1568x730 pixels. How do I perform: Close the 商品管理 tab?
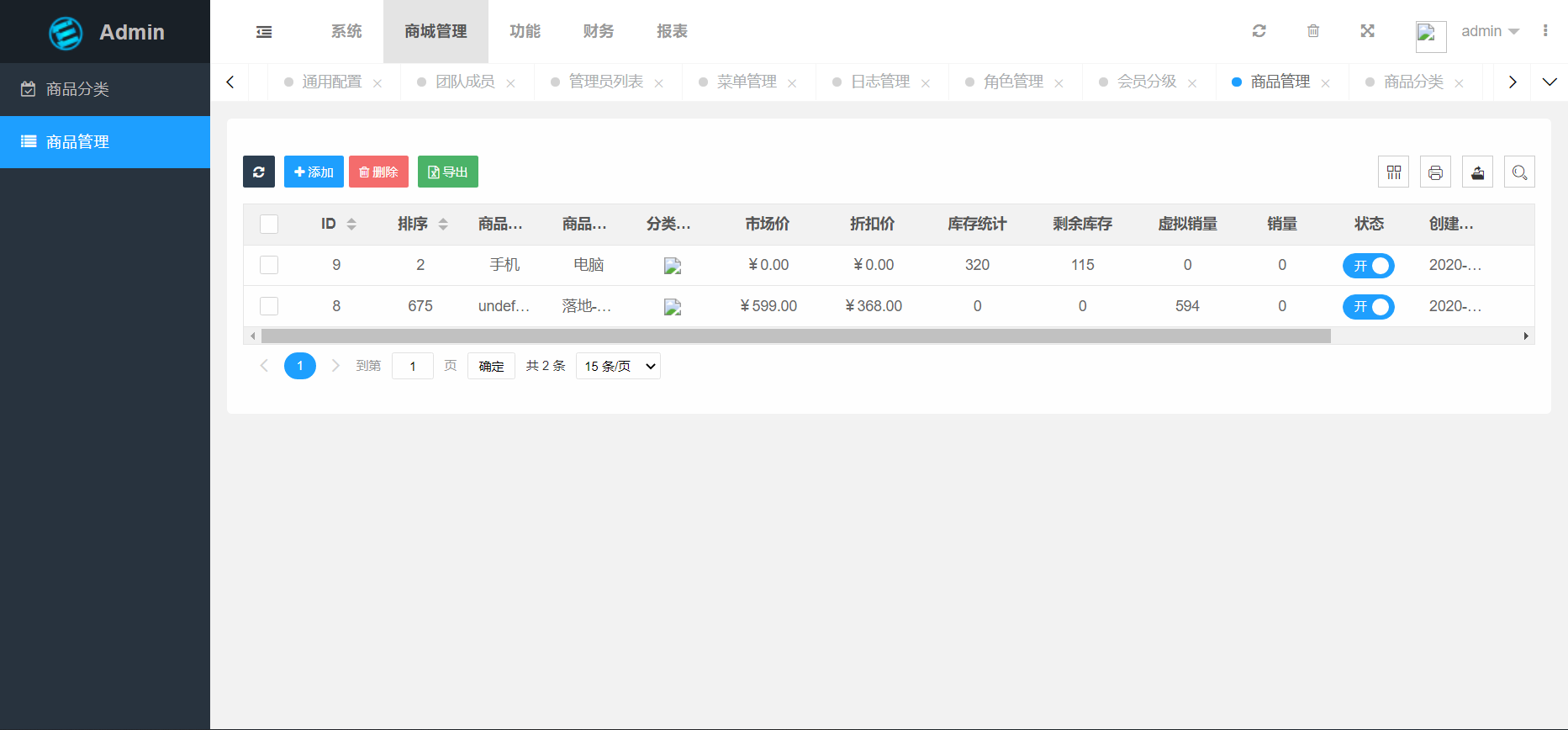[x=1326, y=83]
